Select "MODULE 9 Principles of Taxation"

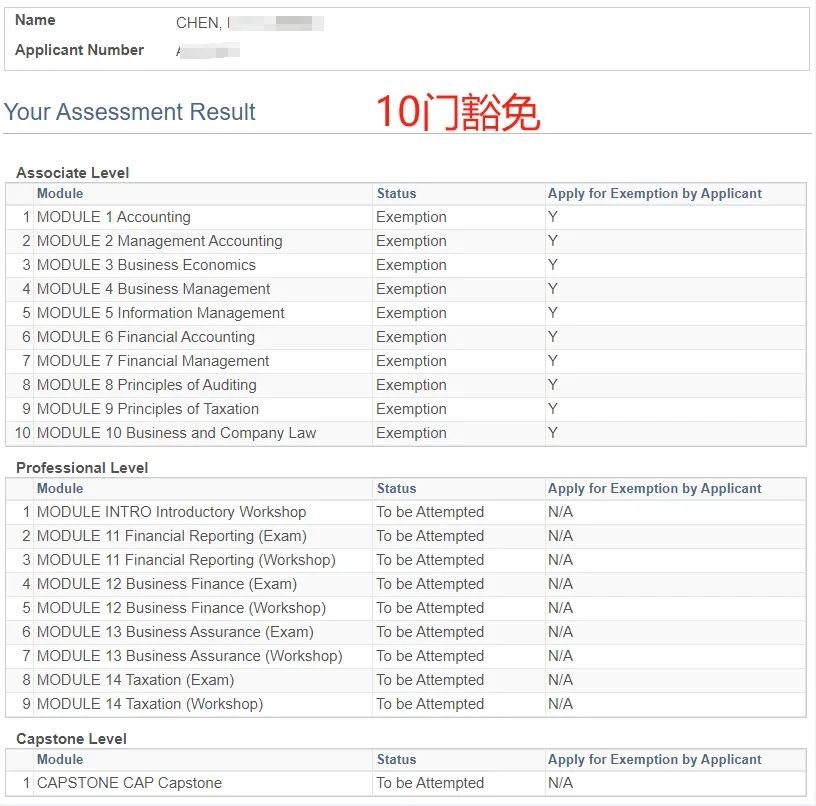(x=148, y=408)
